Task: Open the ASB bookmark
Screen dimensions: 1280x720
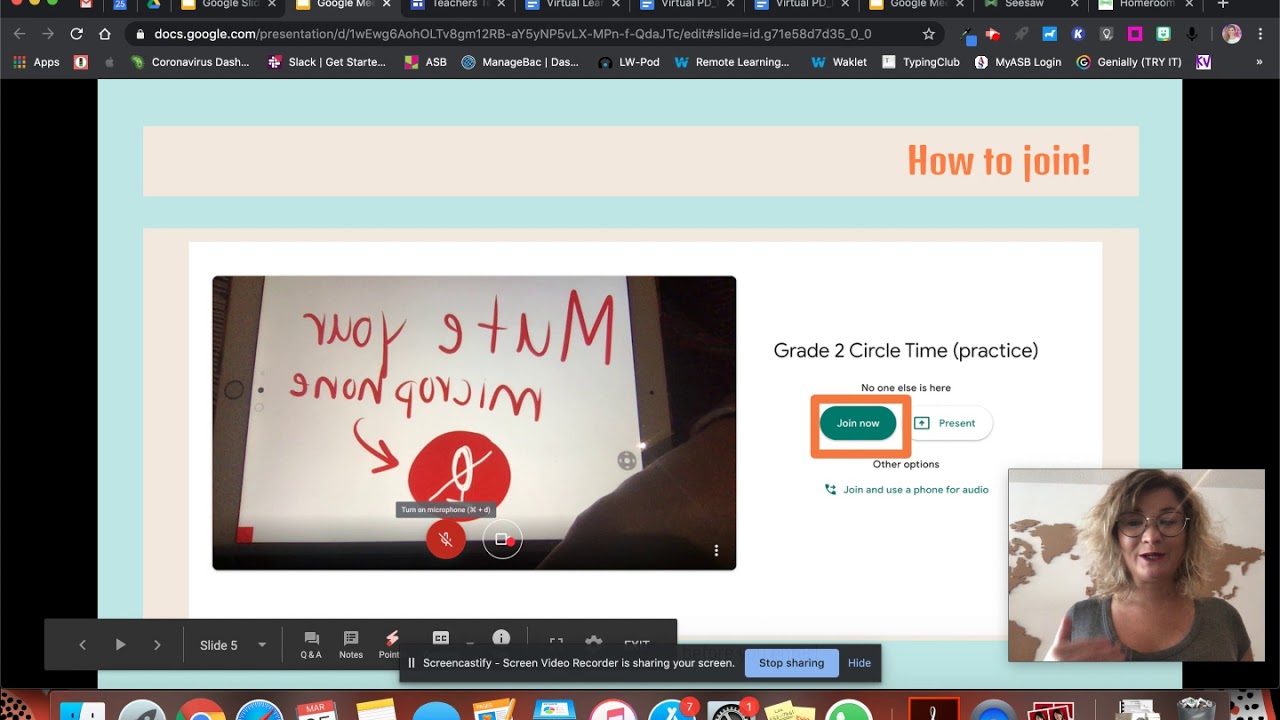Action: [425, 62]
